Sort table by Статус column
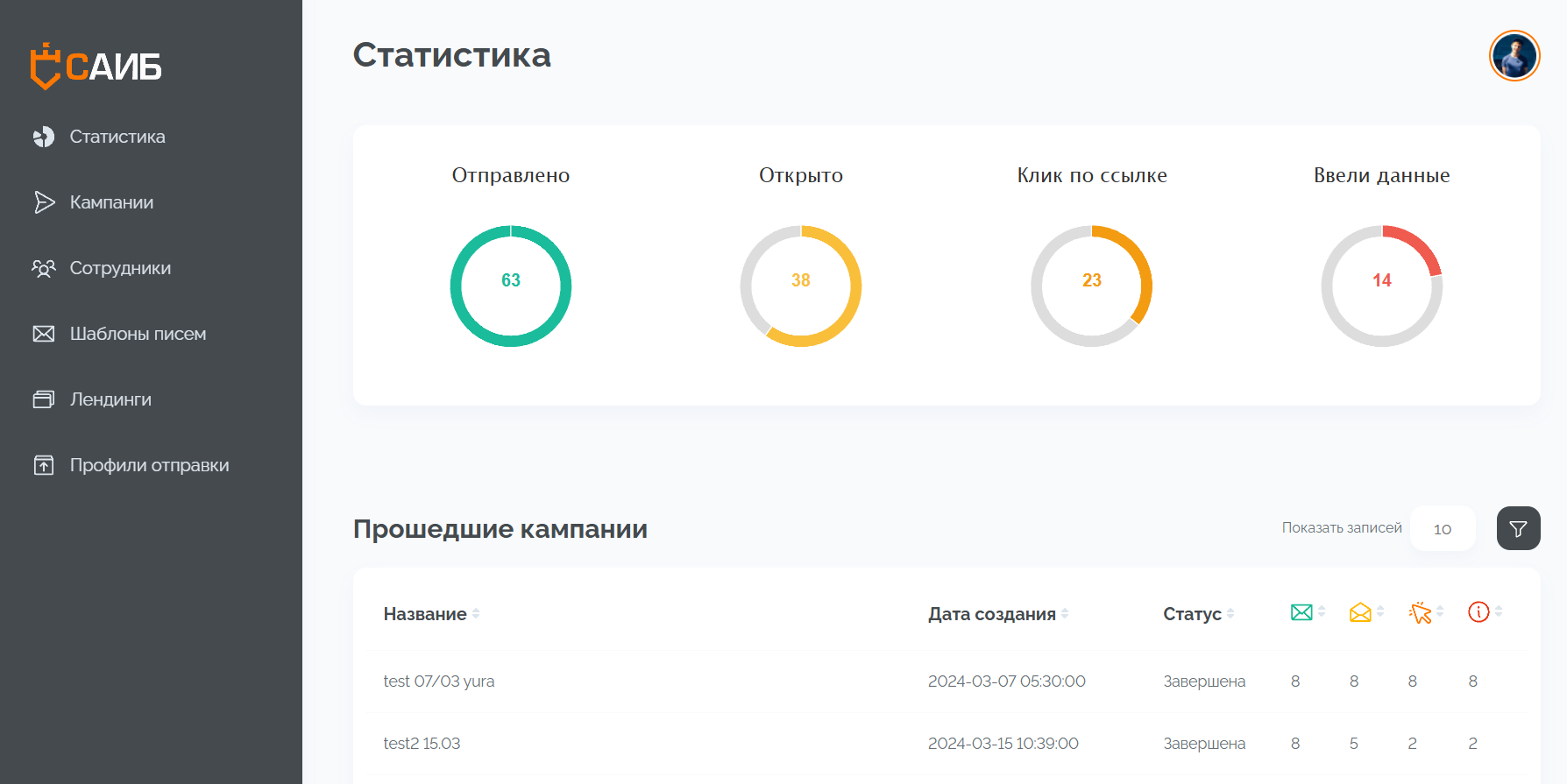1567x784 pixels. pos(1192,614)
